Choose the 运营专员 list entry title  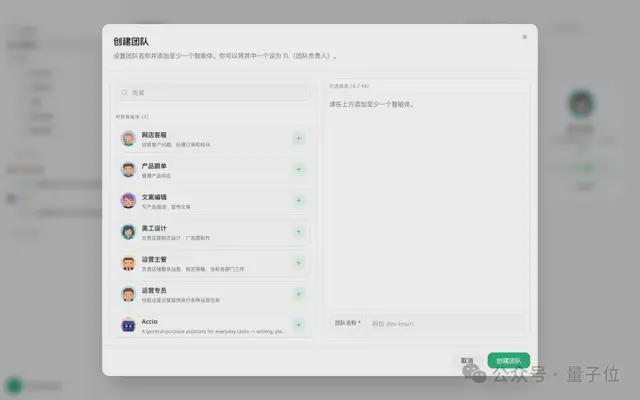[154, 289]
